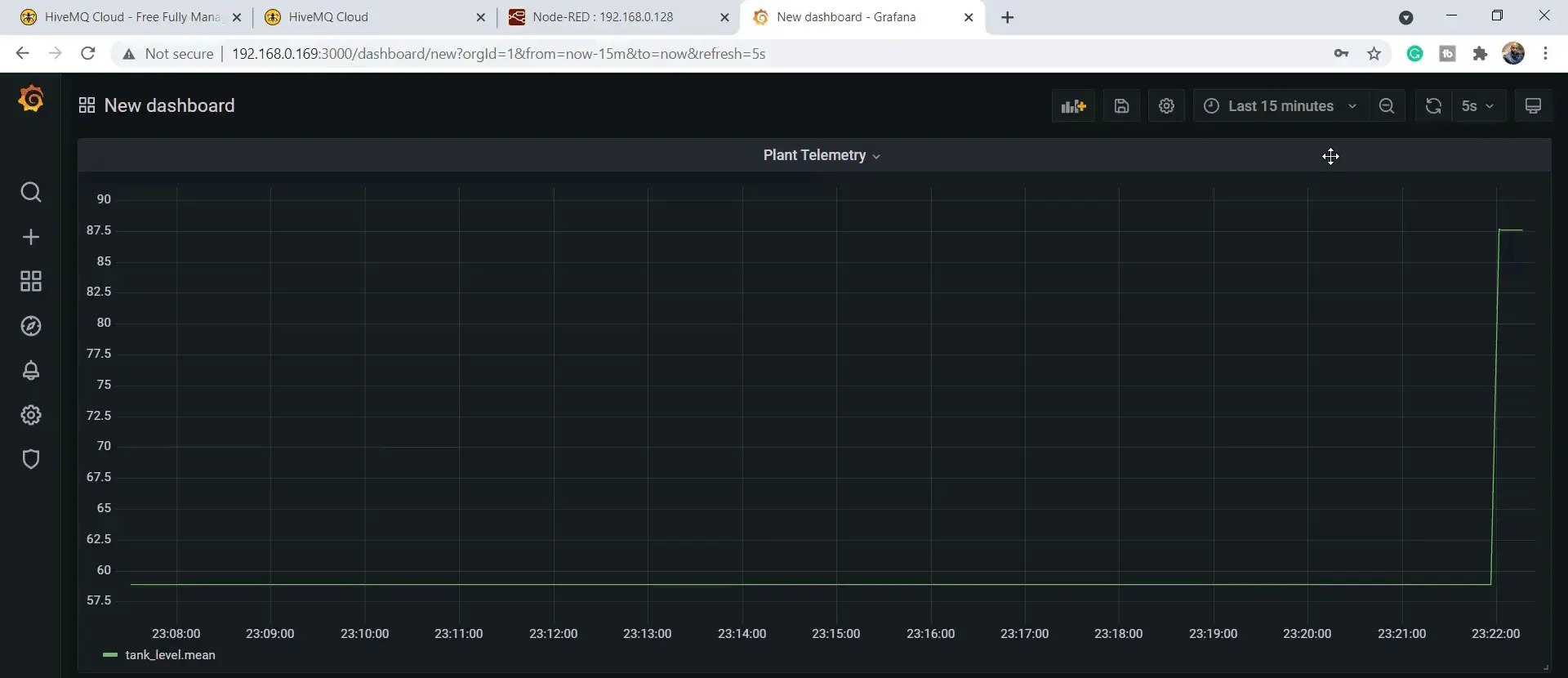
Task: Close the Node-RED tab
Action: 724,17
